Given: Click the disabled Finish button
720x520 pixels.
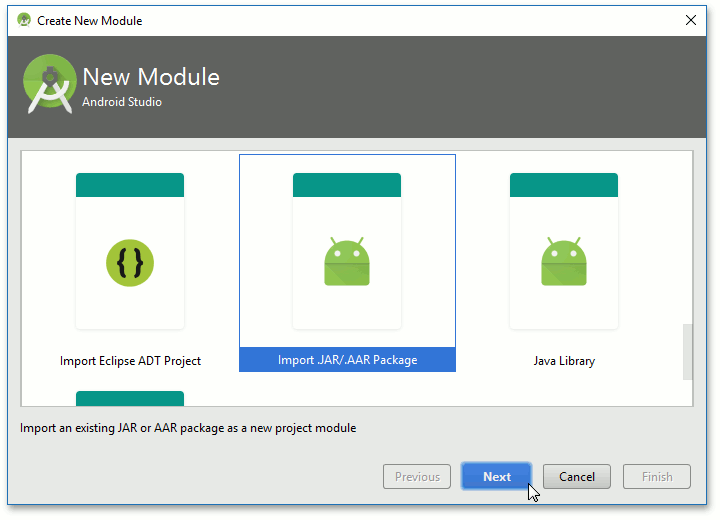Looking at the screenshot, I should coord(657,476).
